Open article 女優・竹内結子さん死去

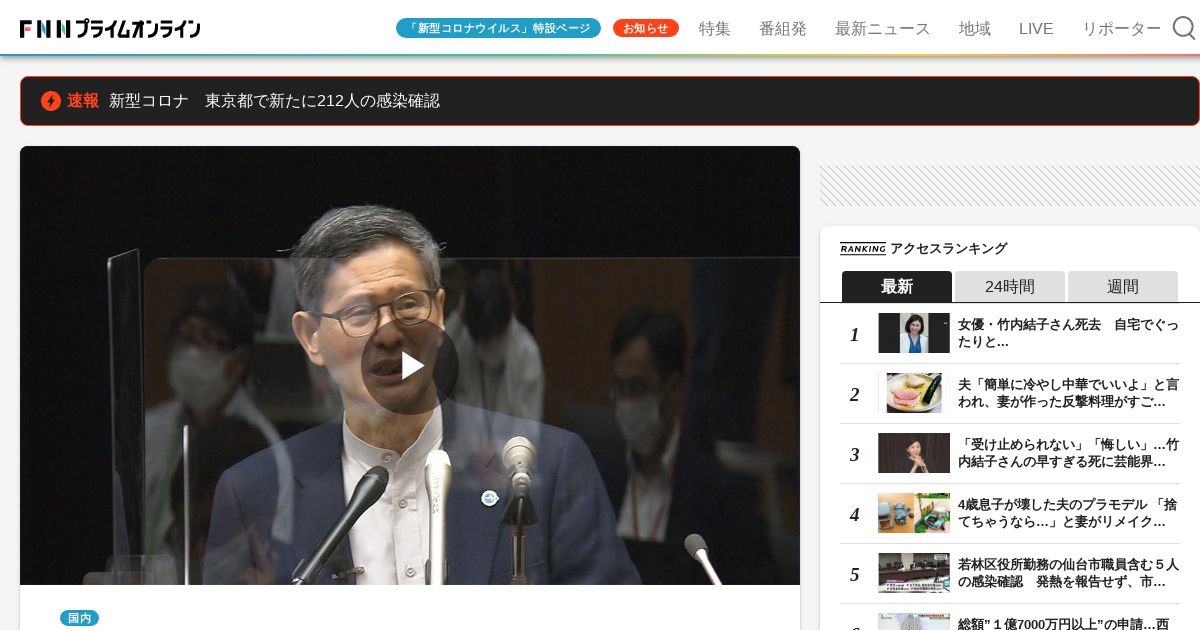(x=1068, y=333)
